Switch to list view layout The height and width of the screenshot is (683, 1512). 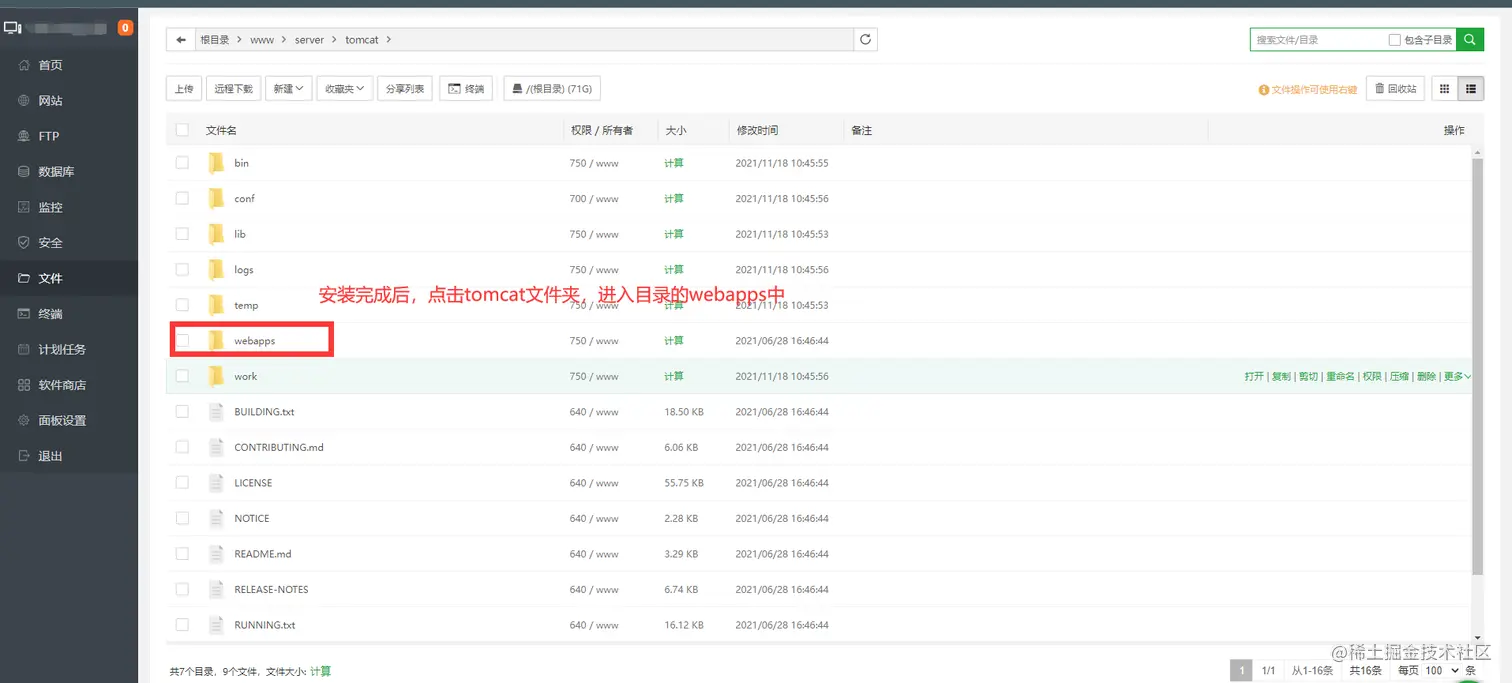click(x=1470, y=89)
